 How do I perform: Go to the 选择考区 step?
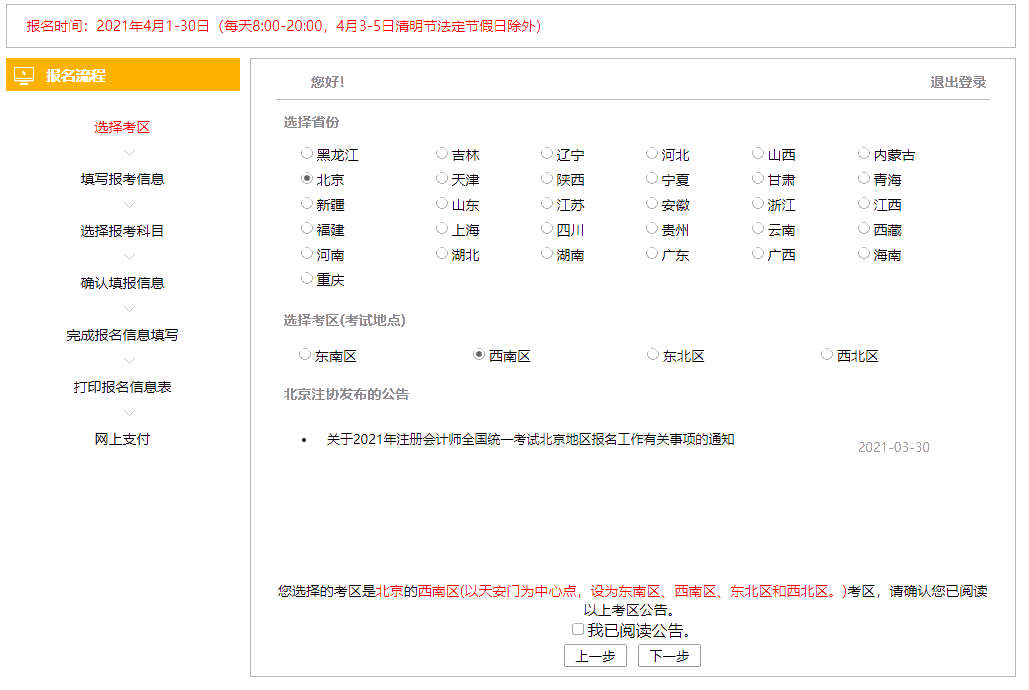coord(122,127)
